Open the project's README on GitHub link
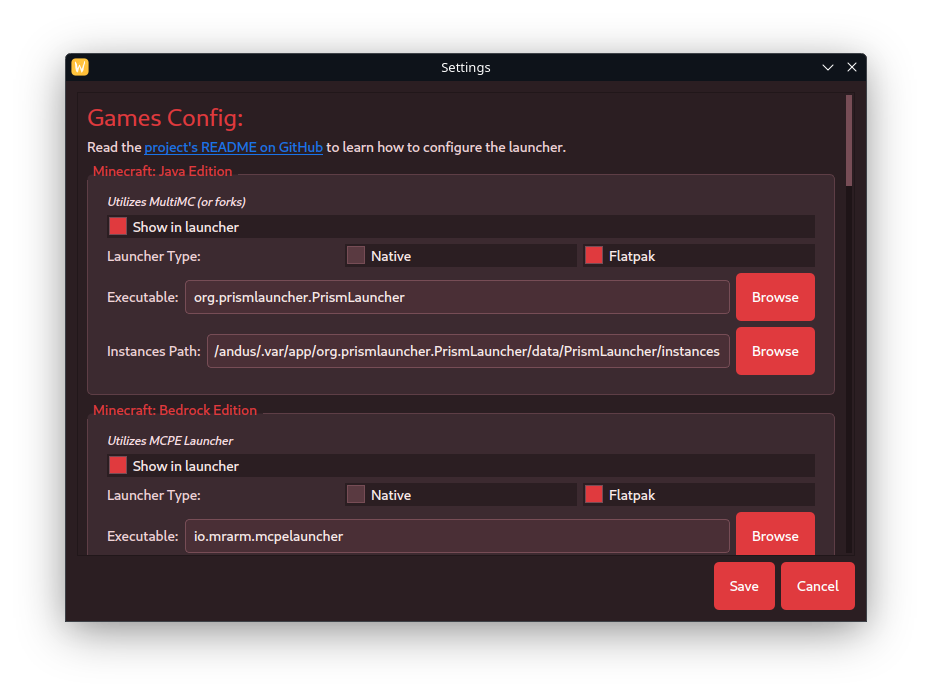This screenshot has width=932, height=699. pos(234,147)
